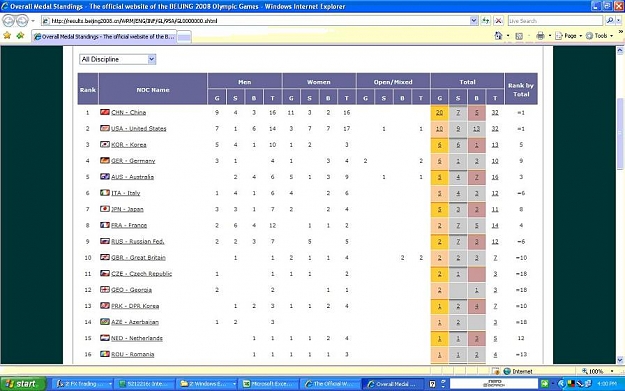This screenshot has width=625, height=391.
Task: Switch to the Windows Explorer taskbar group
Action: click(207, 384)
